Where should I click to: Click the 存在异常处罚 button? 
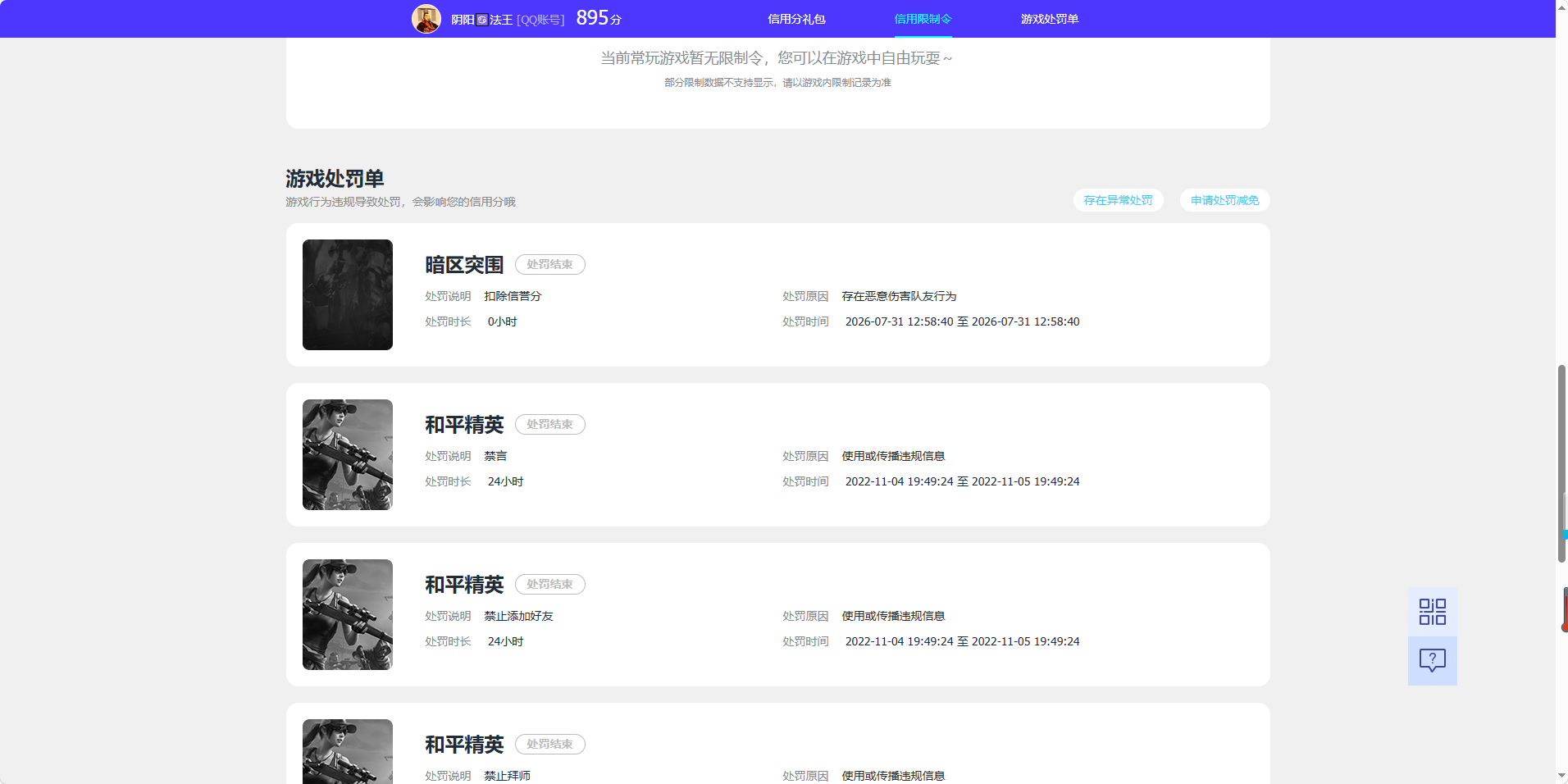[1118, 200]
